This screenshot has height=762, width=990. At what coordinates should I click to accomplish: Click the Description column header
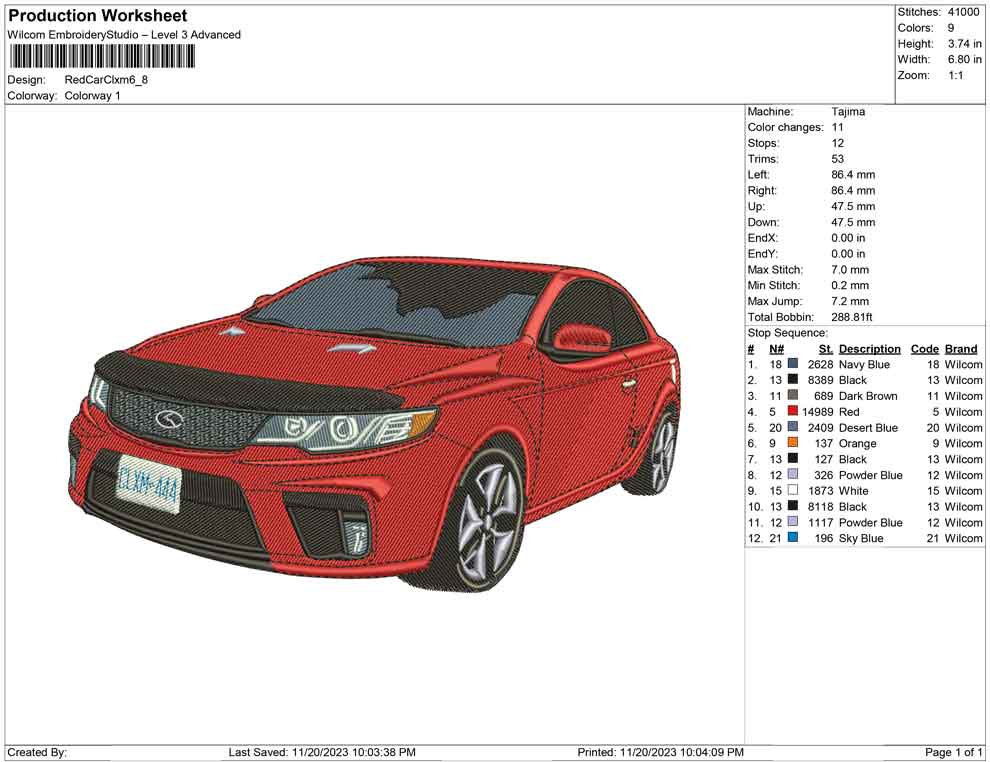coord(869,349)
